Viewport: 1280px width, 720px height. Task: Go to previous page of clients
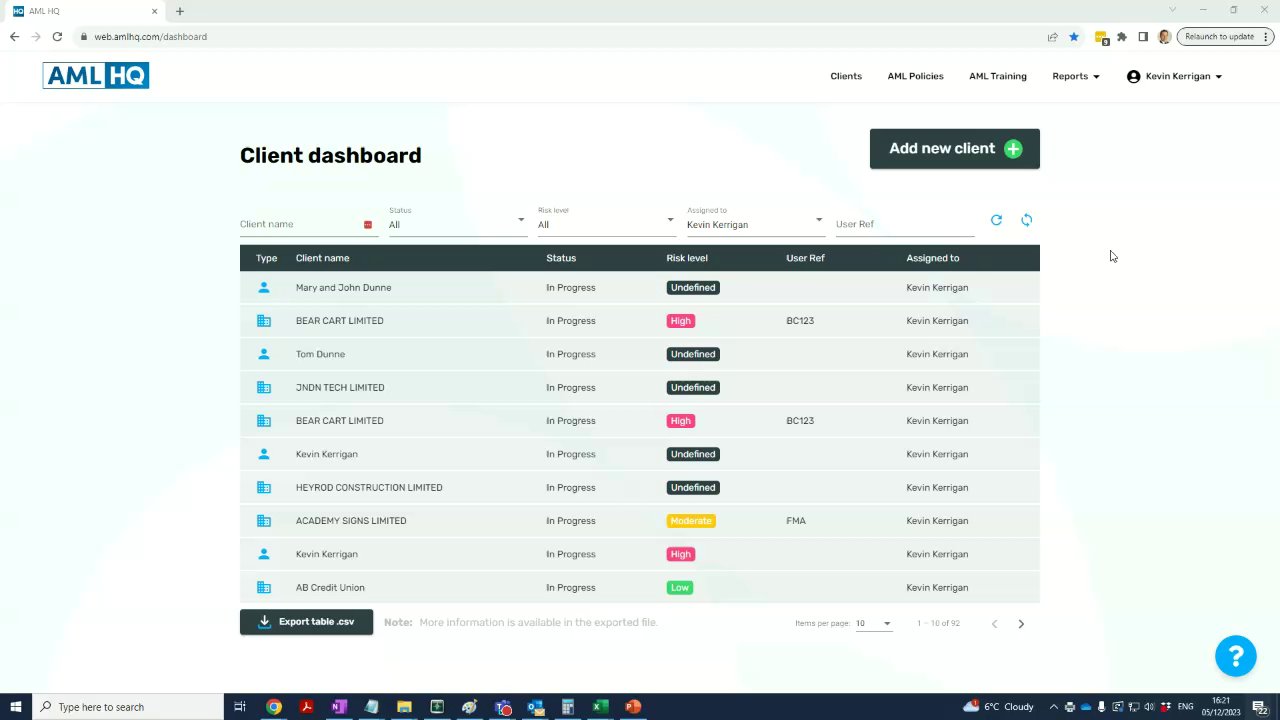pos(994,624)
